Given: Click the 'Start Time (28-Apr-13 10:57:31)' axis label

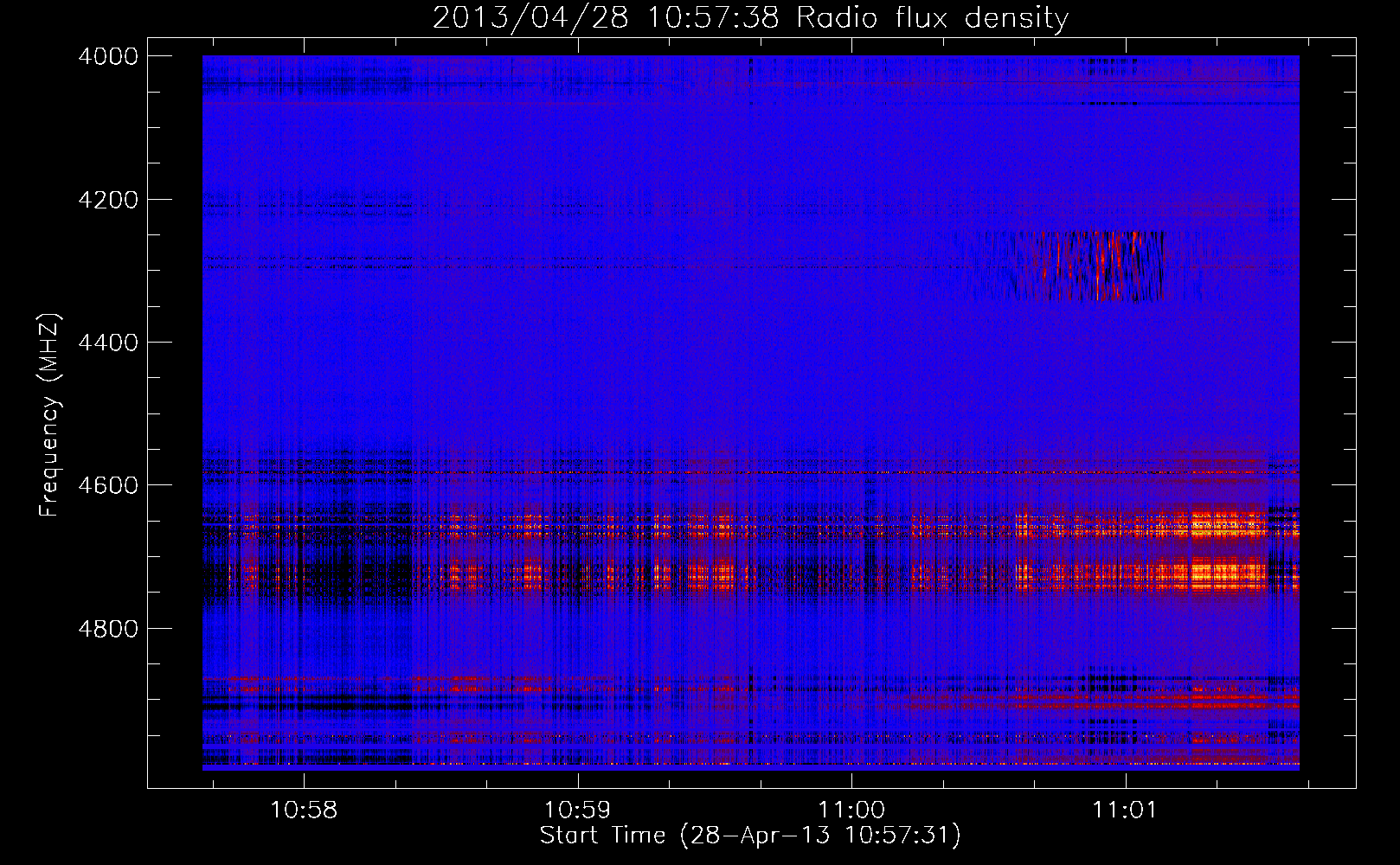Looking at the screenshot, I should click(750, 835).
